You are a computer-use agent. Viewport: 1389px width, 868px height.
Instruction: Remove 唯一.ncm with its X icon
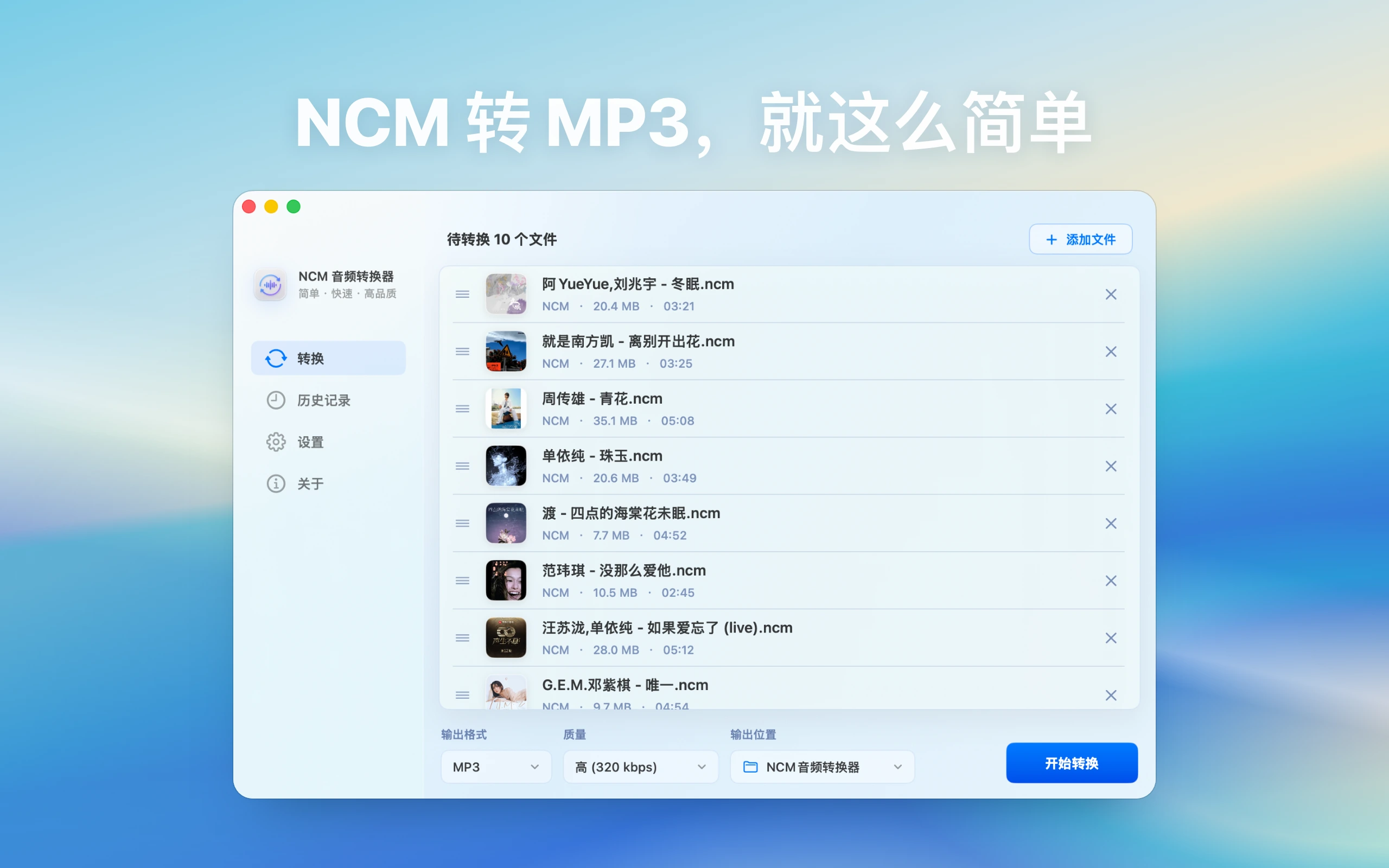[1111, 695]
